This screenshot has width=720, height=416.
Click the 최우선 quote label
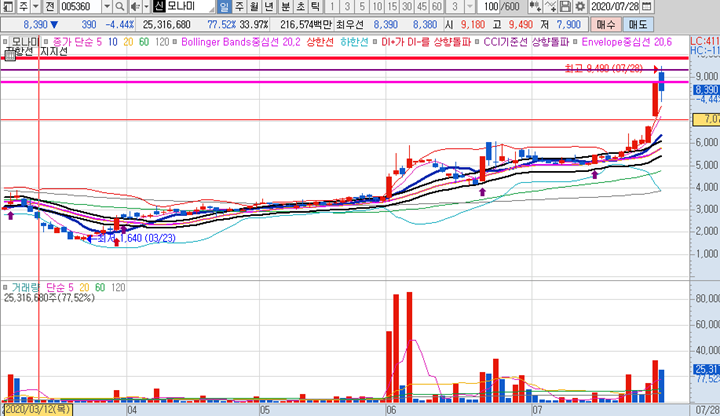(349, 24)
